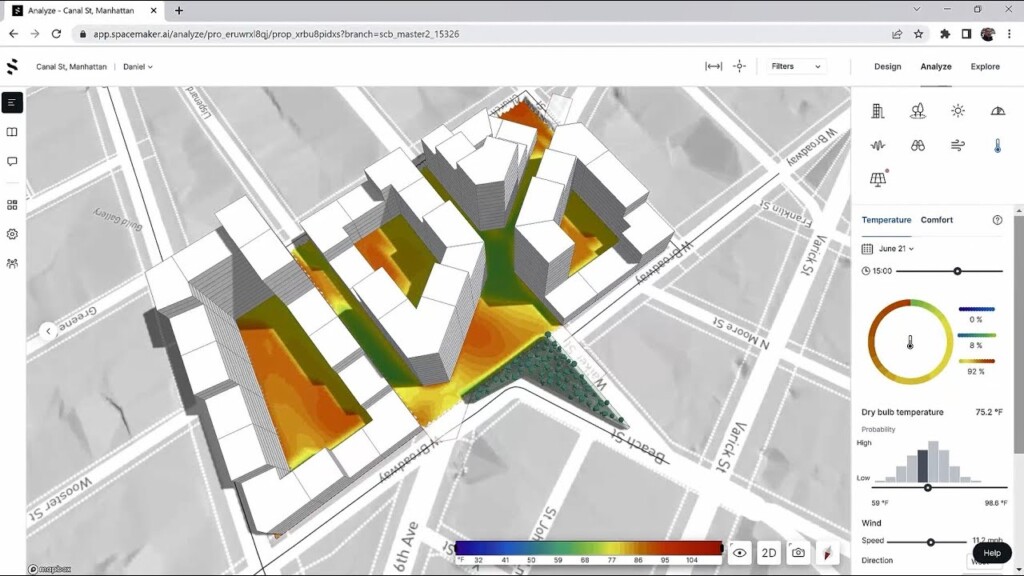Select the microclimate thermometer icon
The height and width of the screenshot is (576, 1024).
997,145
